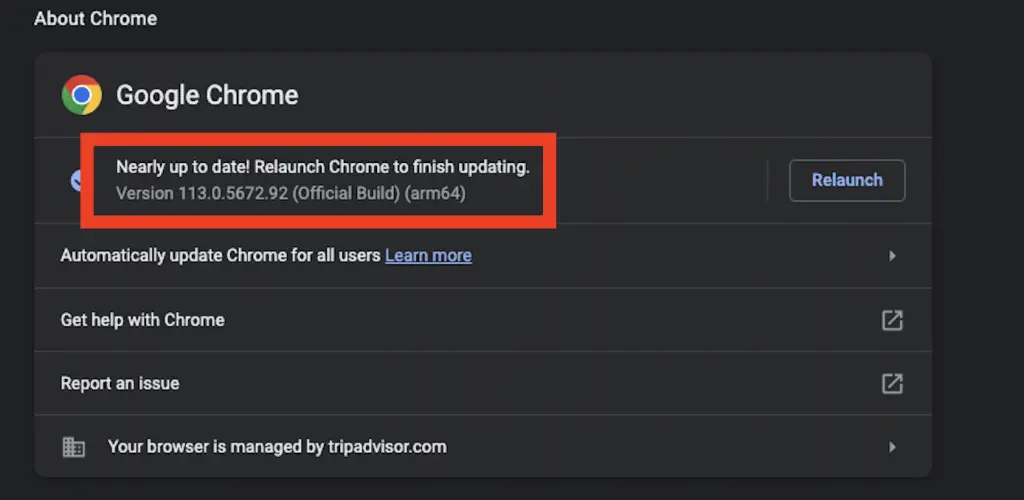1024x500 pixels.
Task: Click Automatically update Chrome for all users text
Action: [x=221, y=255]
